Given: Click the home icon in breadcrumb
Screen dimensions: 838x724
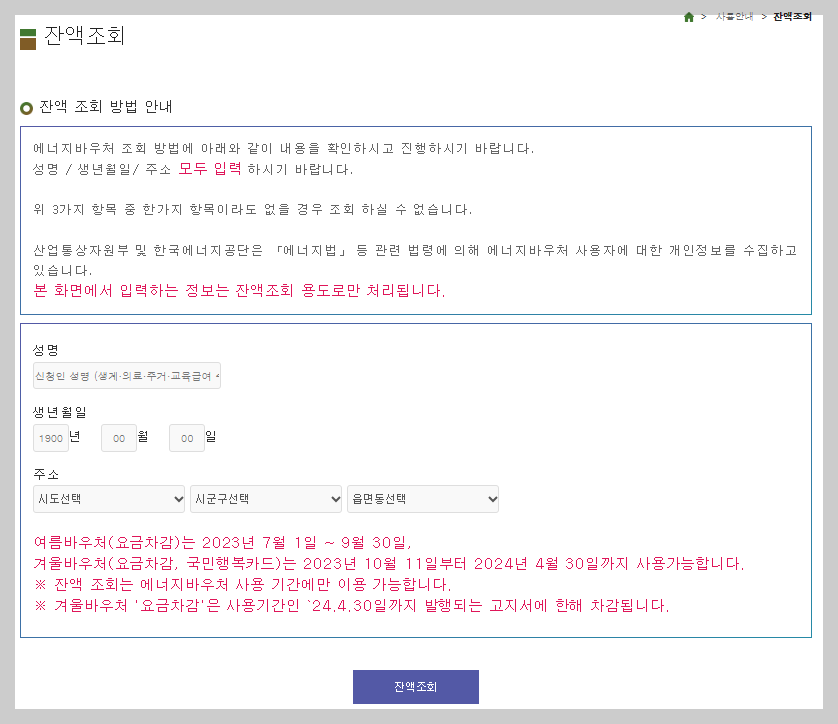Looking at the screenshot, I should pos(688,16).
